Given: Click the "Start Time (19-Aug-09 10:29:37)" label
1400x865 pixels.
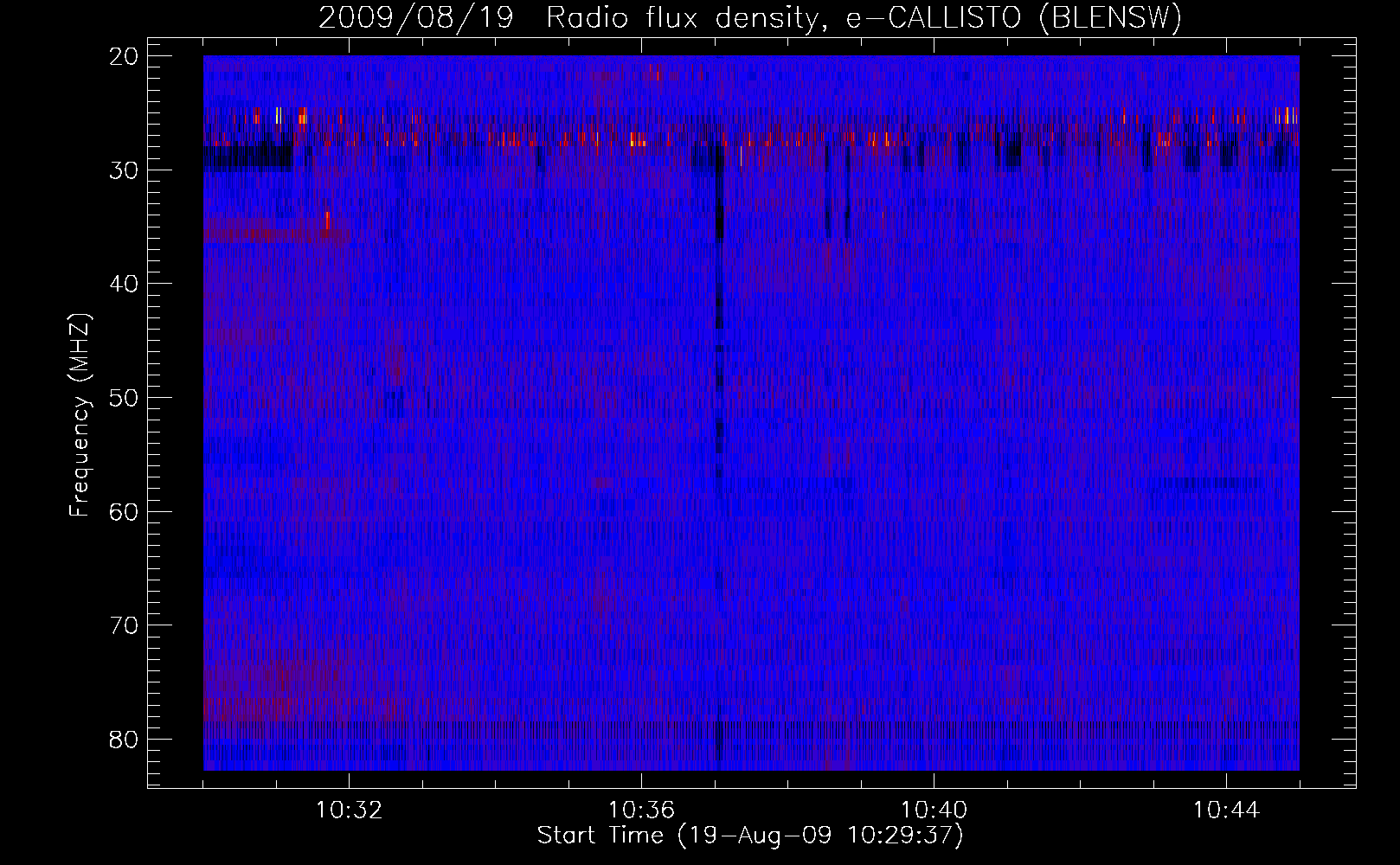Looking at the screenshot, I should 750,836.
